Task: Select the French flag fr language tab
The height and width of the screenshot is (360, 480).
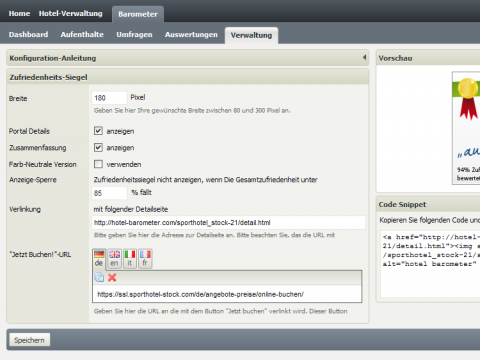Action: pyautogui.click(x=145, y=259)
